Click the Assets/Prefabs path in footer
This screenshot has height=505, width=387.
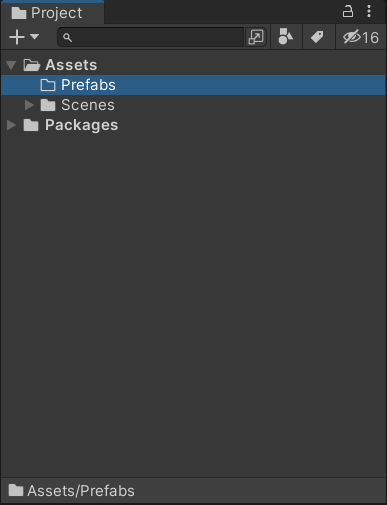coord(81,491)
